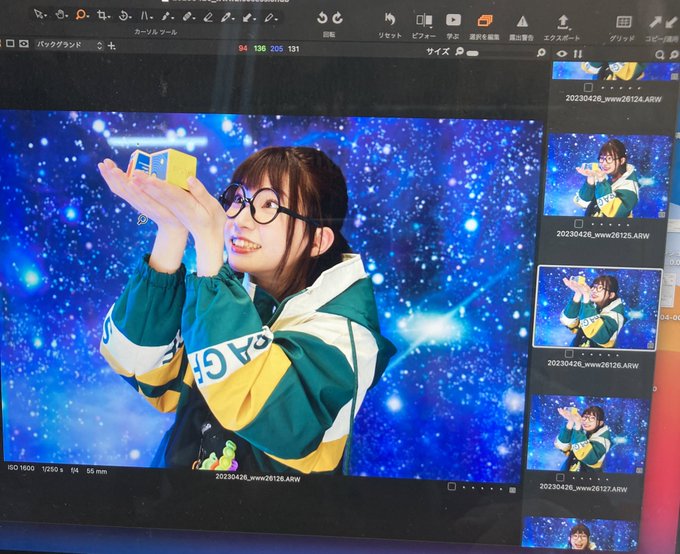Select the orange Loupe zoom cursor tool
This screenshot has width=680, height=554.
pos(81,15)
